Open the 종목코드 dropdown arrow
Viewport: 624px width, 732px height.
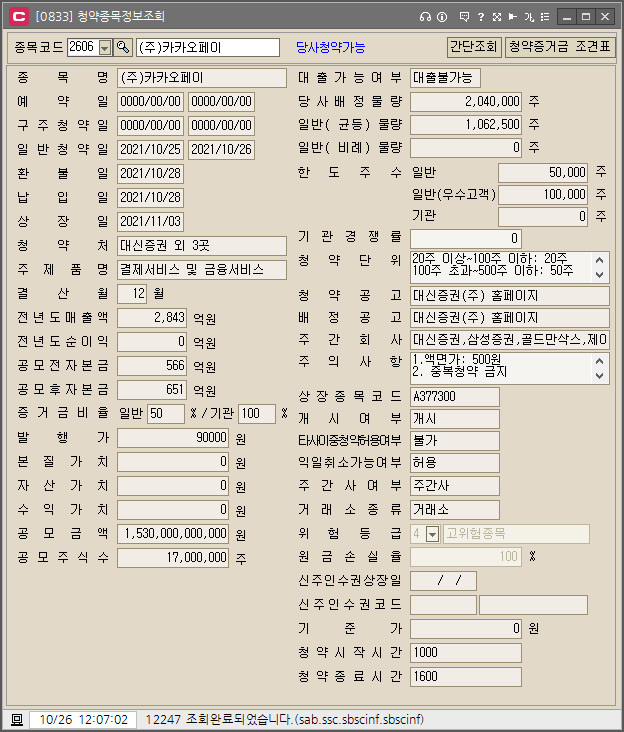tap(105, 48)
